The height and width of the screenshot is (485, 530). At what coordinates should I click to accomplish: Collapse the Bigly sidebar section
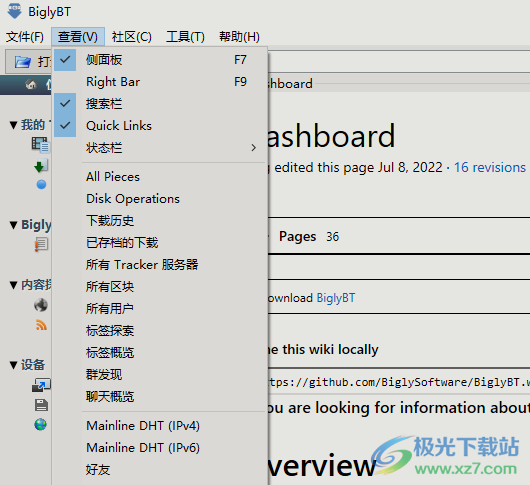click(x=13, y=225)
